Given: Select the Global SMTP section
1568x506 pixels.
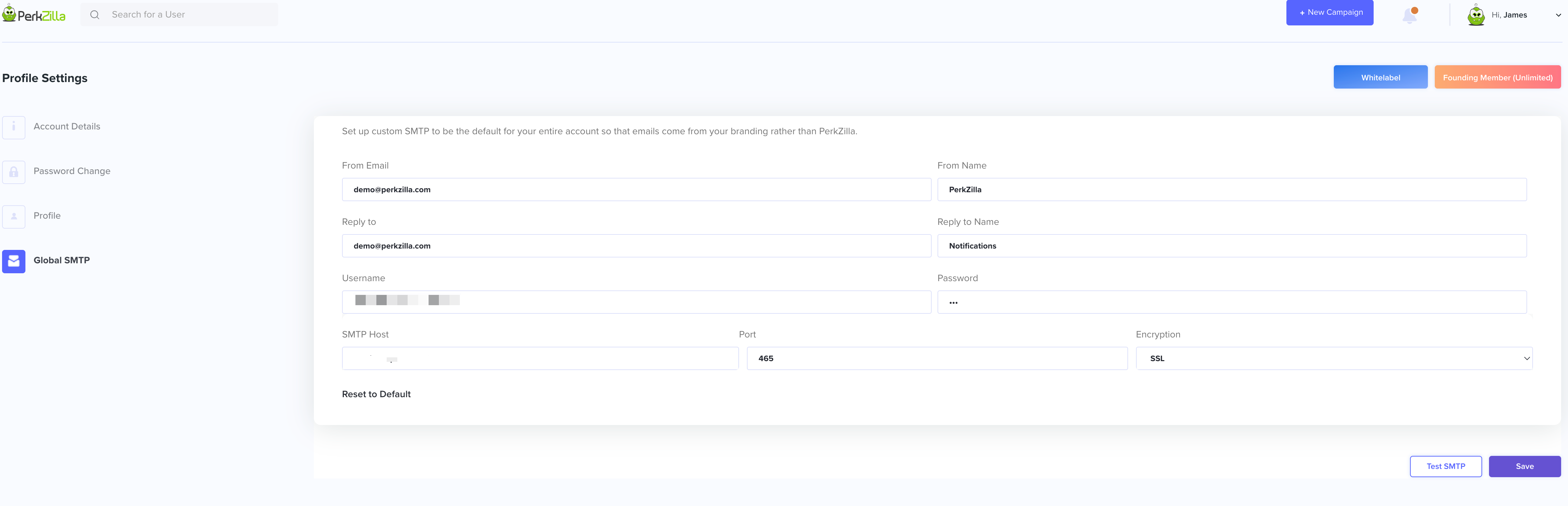Looking at the screenshot, I should [x=61, y=260].
